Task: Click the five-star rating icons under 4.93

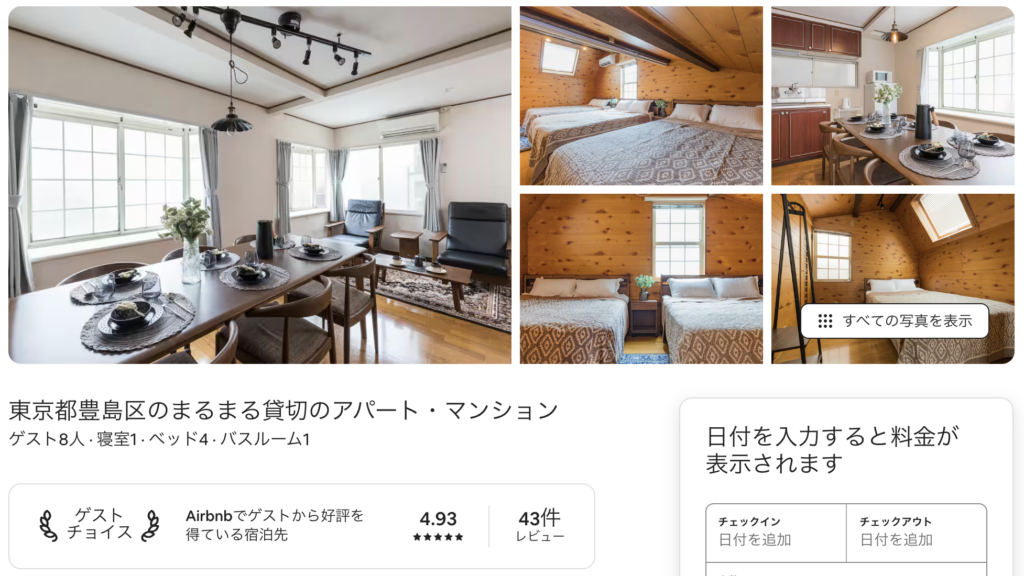Action: (438, 537)
